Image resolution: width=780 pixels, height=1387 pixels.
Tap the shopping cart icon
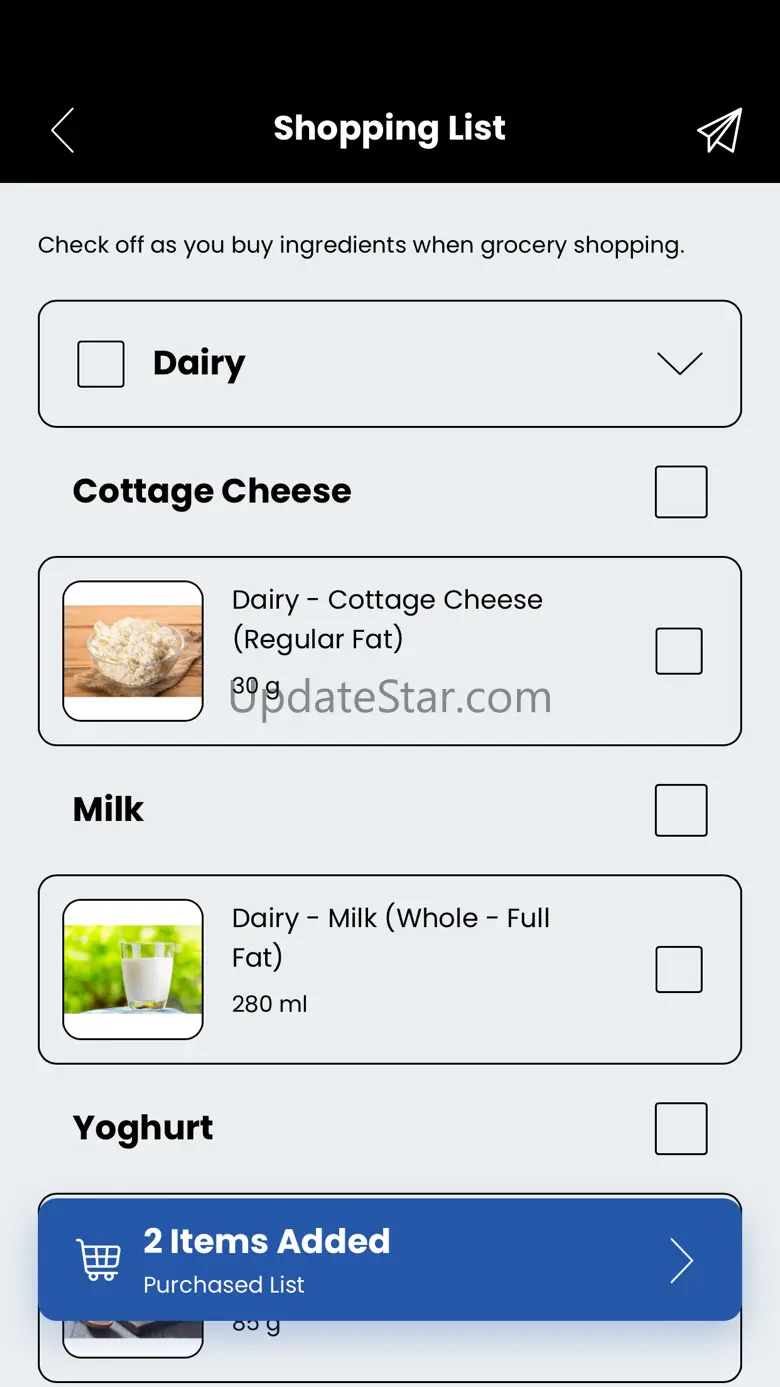(x=99, y=1260)
